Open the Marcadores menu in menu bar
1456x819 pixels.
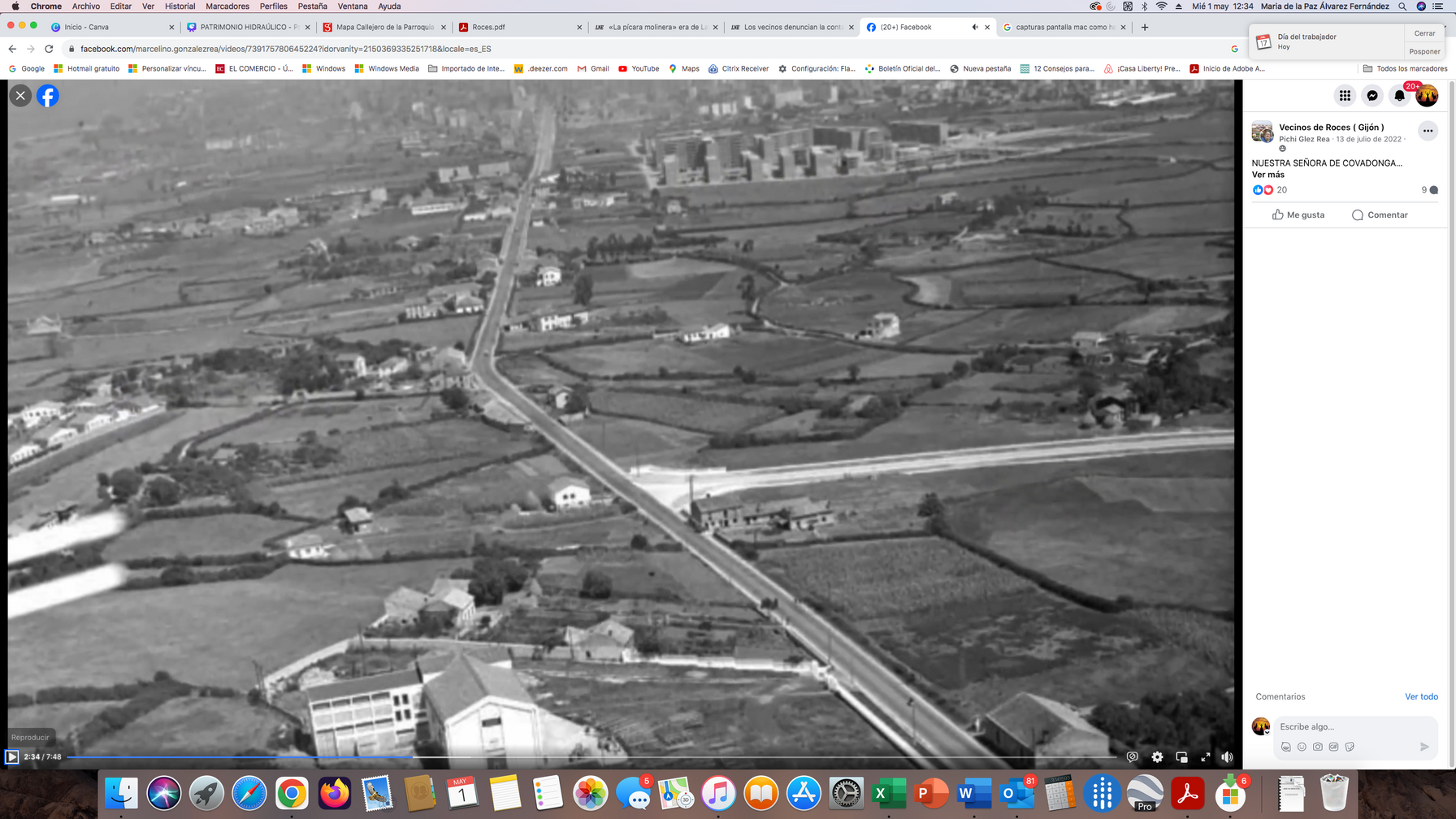(x=227, y=6)
